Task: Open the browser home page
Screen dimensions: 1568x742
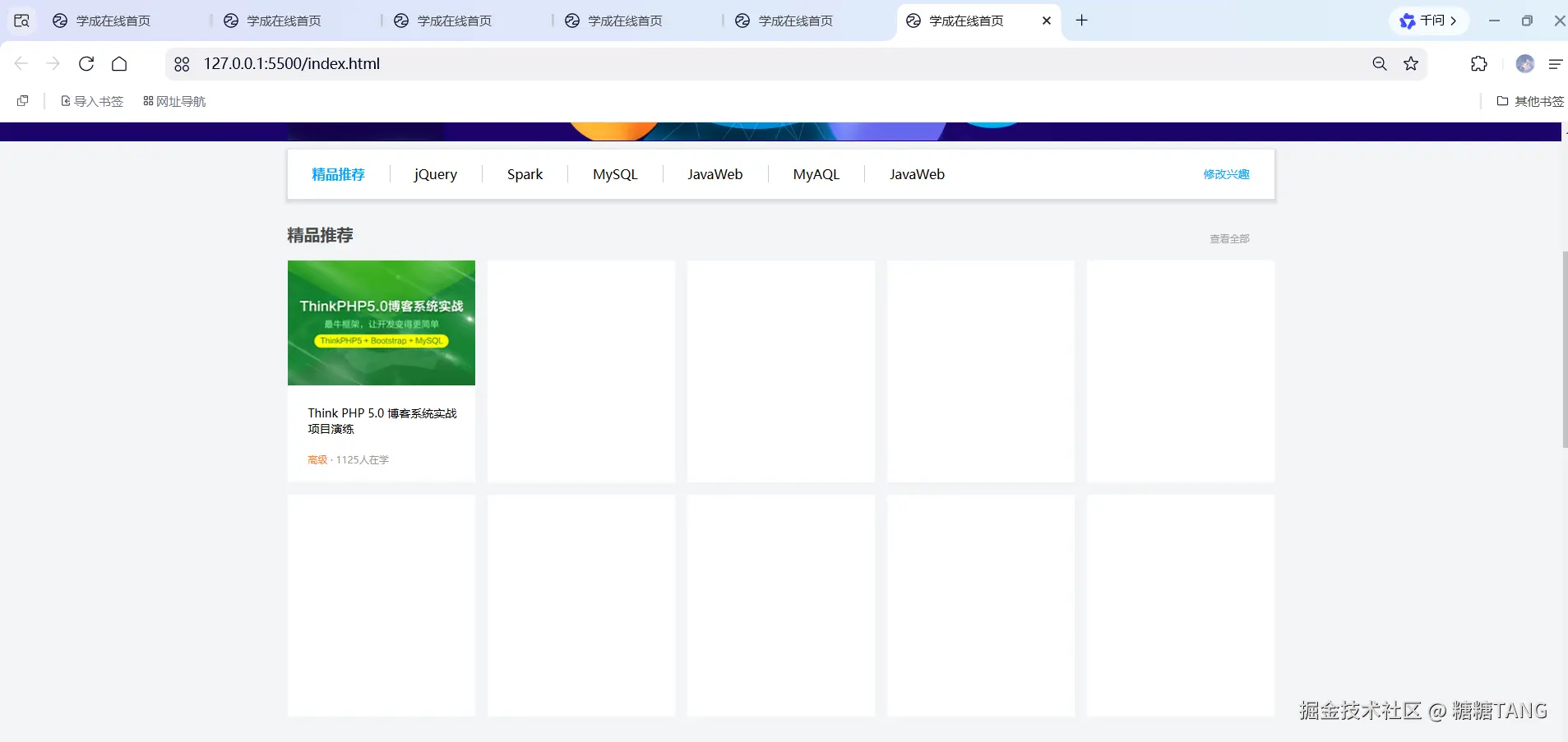Action: [x=119, y=64]
